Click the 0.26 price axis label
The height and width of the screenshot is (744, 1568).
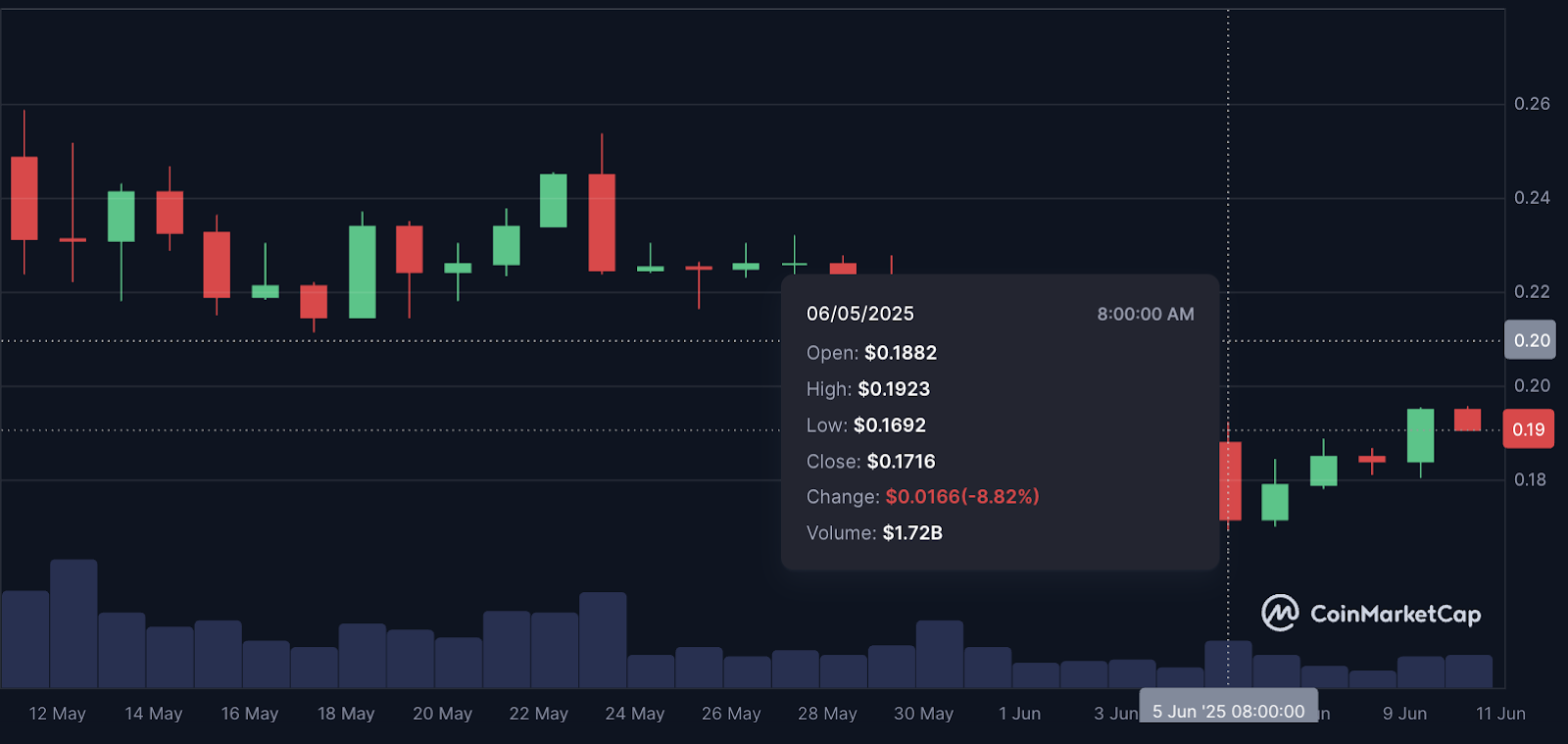point(1532,104)
